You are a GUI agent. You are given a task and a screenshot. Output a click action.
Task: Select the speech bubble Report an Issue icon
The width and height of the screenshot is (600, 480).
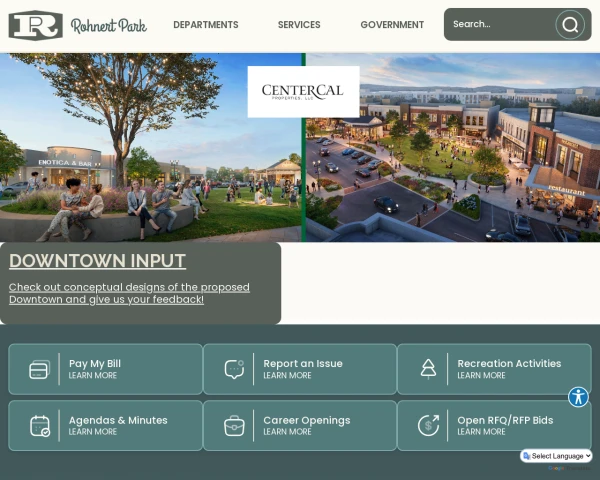point(234,369)
